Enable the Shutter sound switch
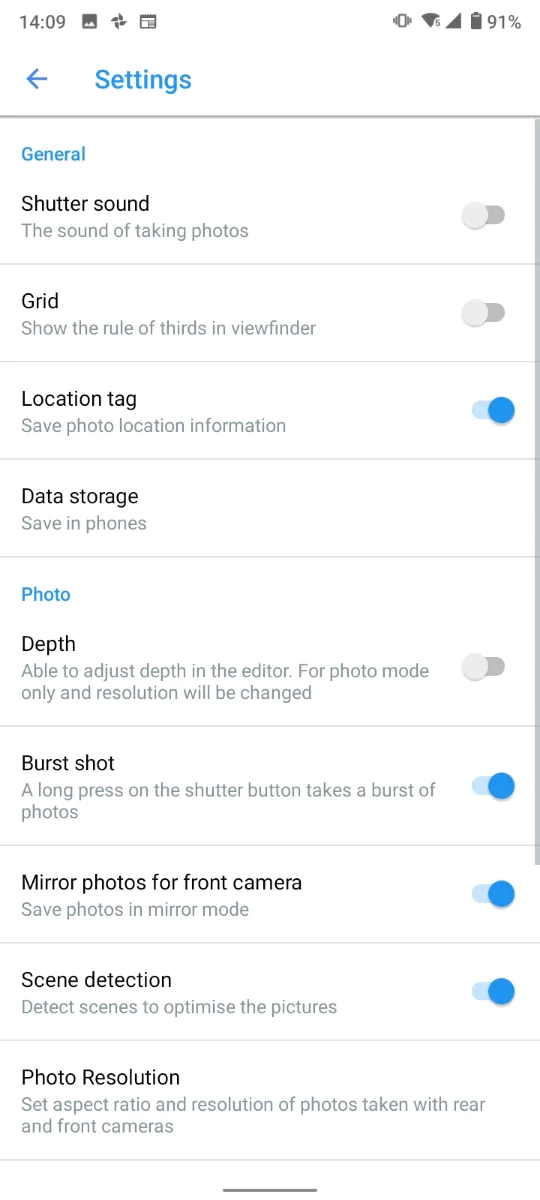Image resolution: width=540 pixels, height=1200 pixels. coord(485,215)
